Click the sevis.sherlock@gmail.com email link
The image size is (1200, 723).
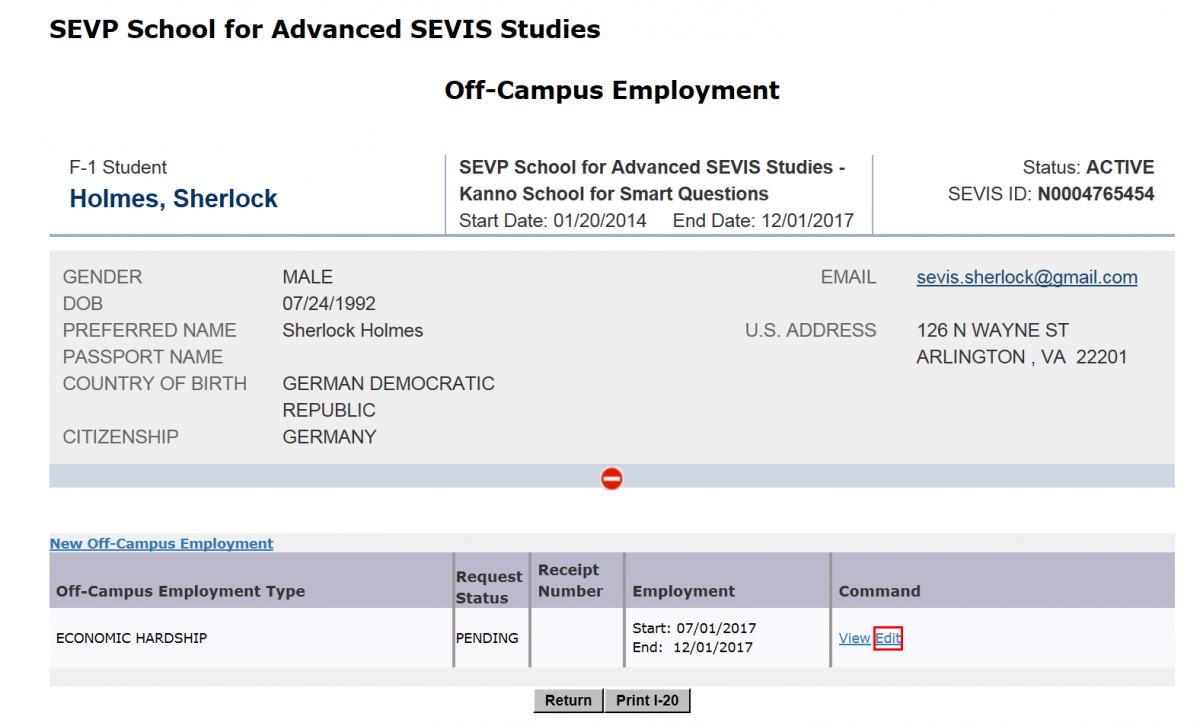pyautogui.click(x=1026, y=277)
